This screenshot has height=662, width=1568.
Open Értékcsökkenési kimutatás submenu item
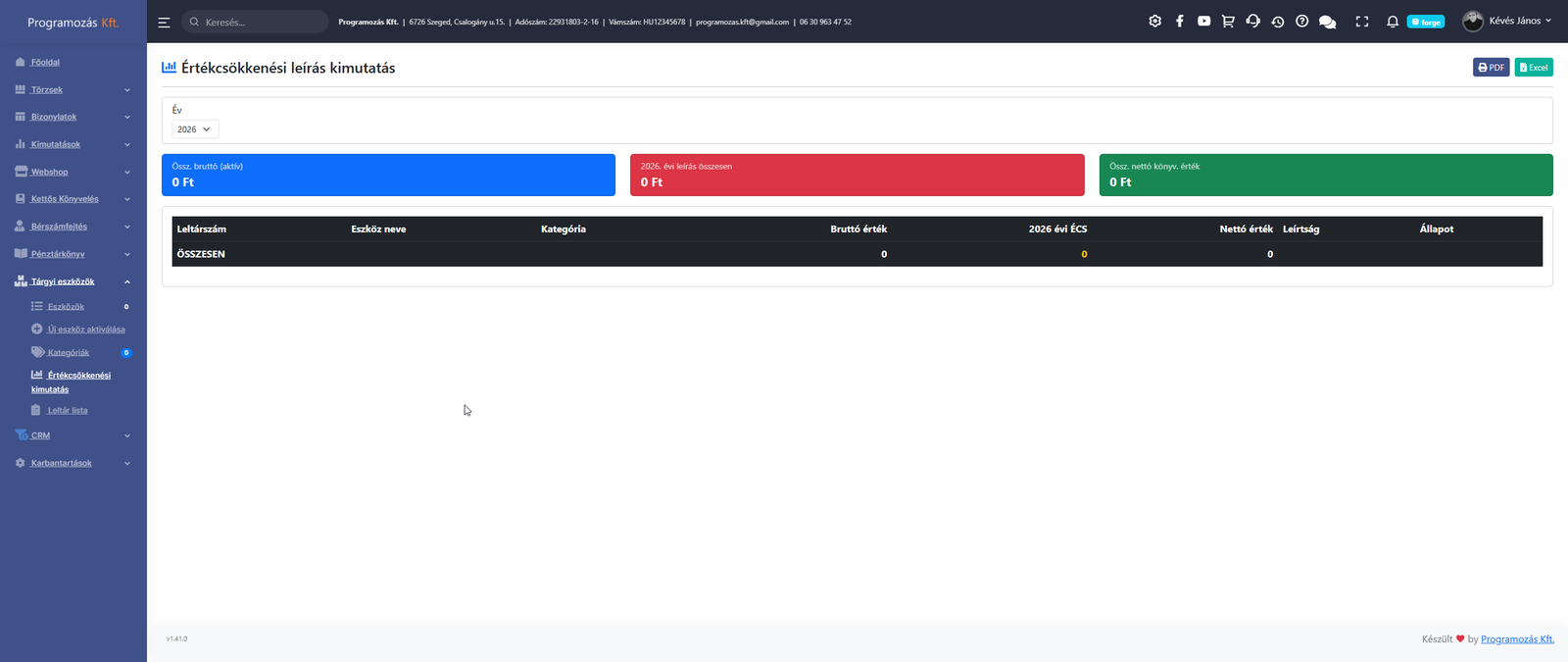pyautogui.click(x=71, y=382)
